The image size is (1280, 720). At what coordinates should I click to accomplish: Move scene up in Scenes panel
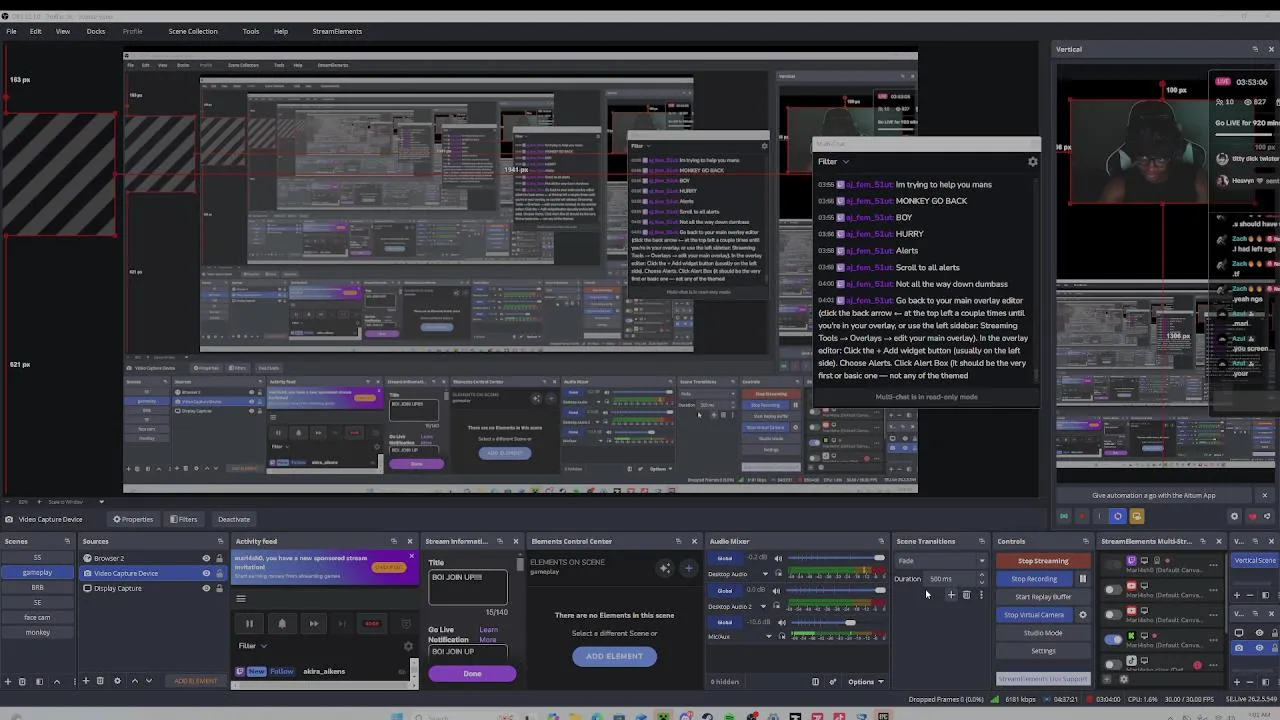(57, 681)
